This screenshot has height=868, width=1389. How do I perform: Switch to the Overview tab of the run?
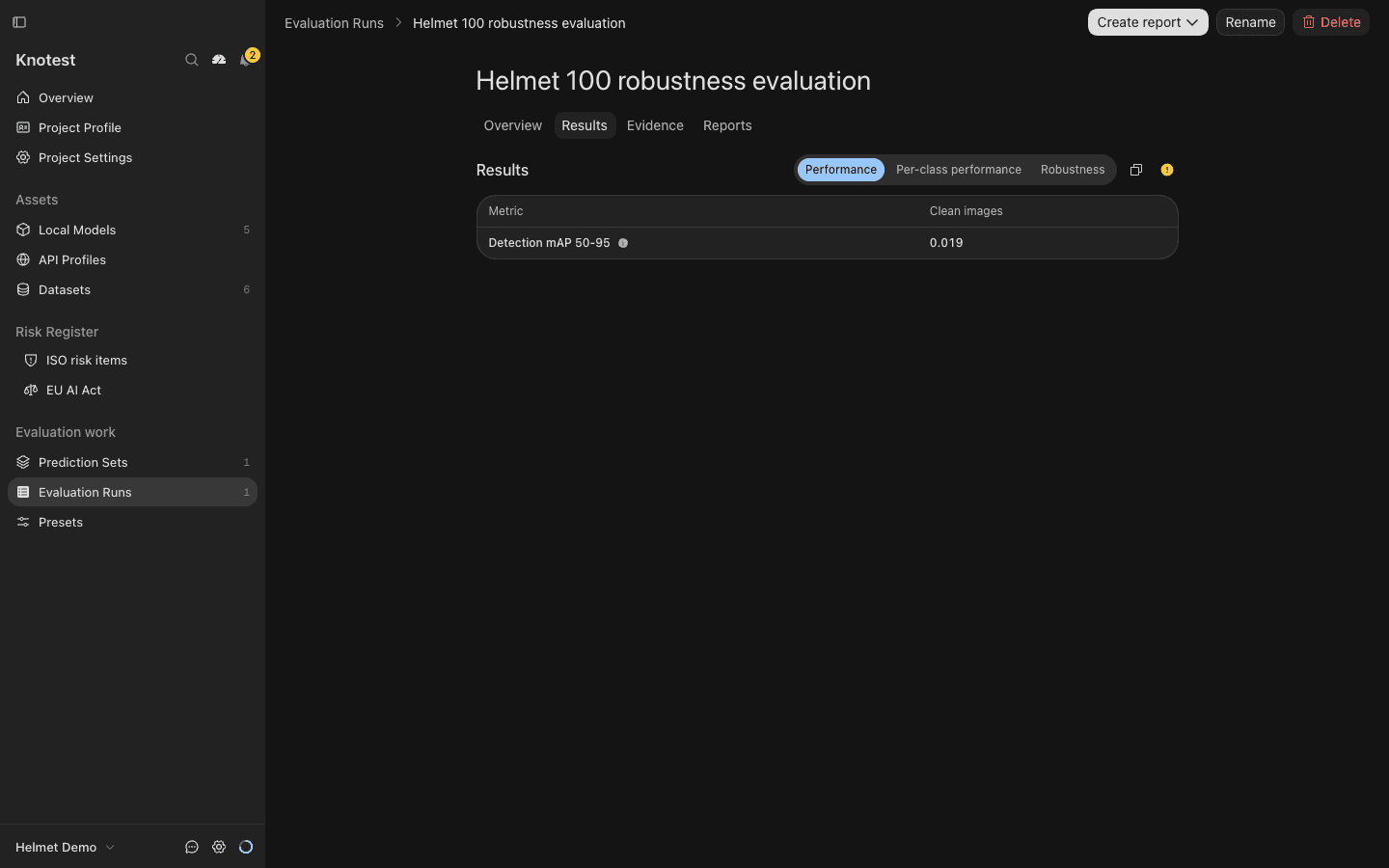[513, 125]
